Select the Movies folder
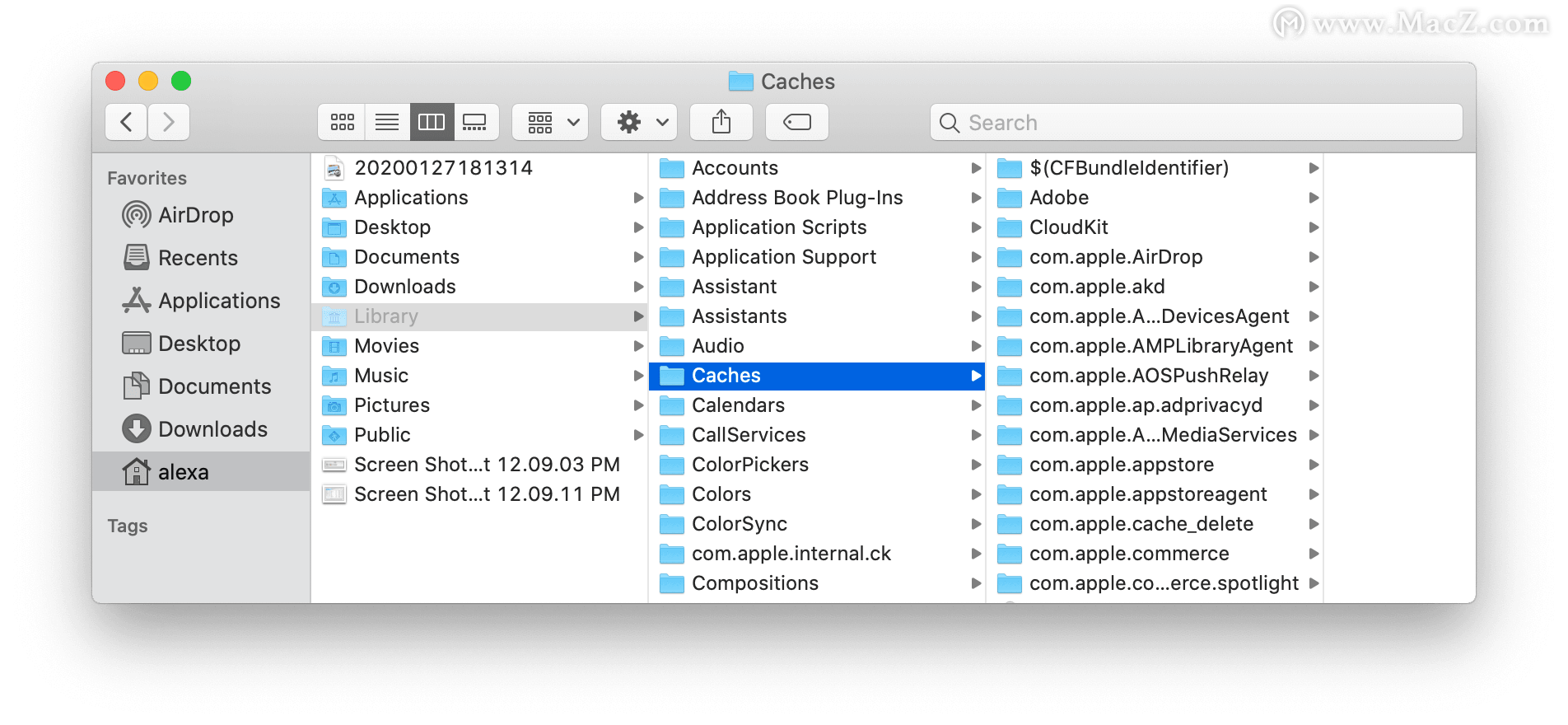 (x=480, y=346)
